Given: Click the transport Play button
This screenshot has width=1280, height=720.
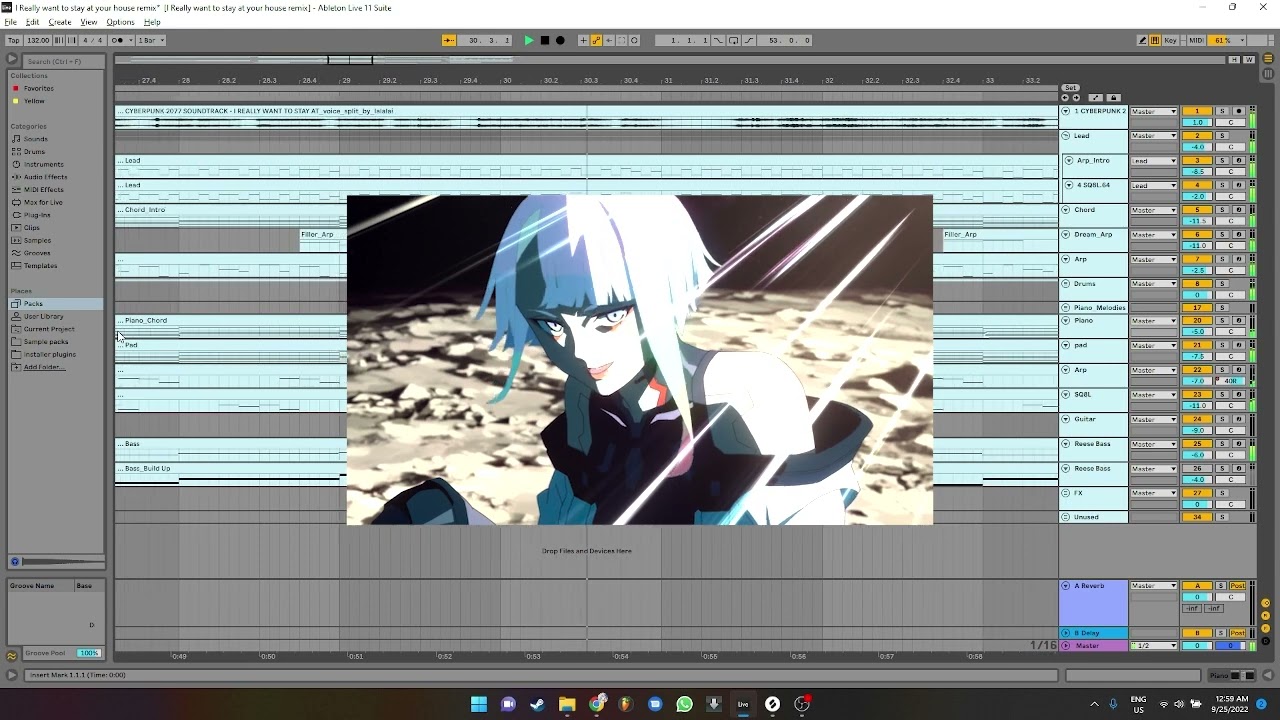Looking at the screenshot, I should [x=529, y=40].
